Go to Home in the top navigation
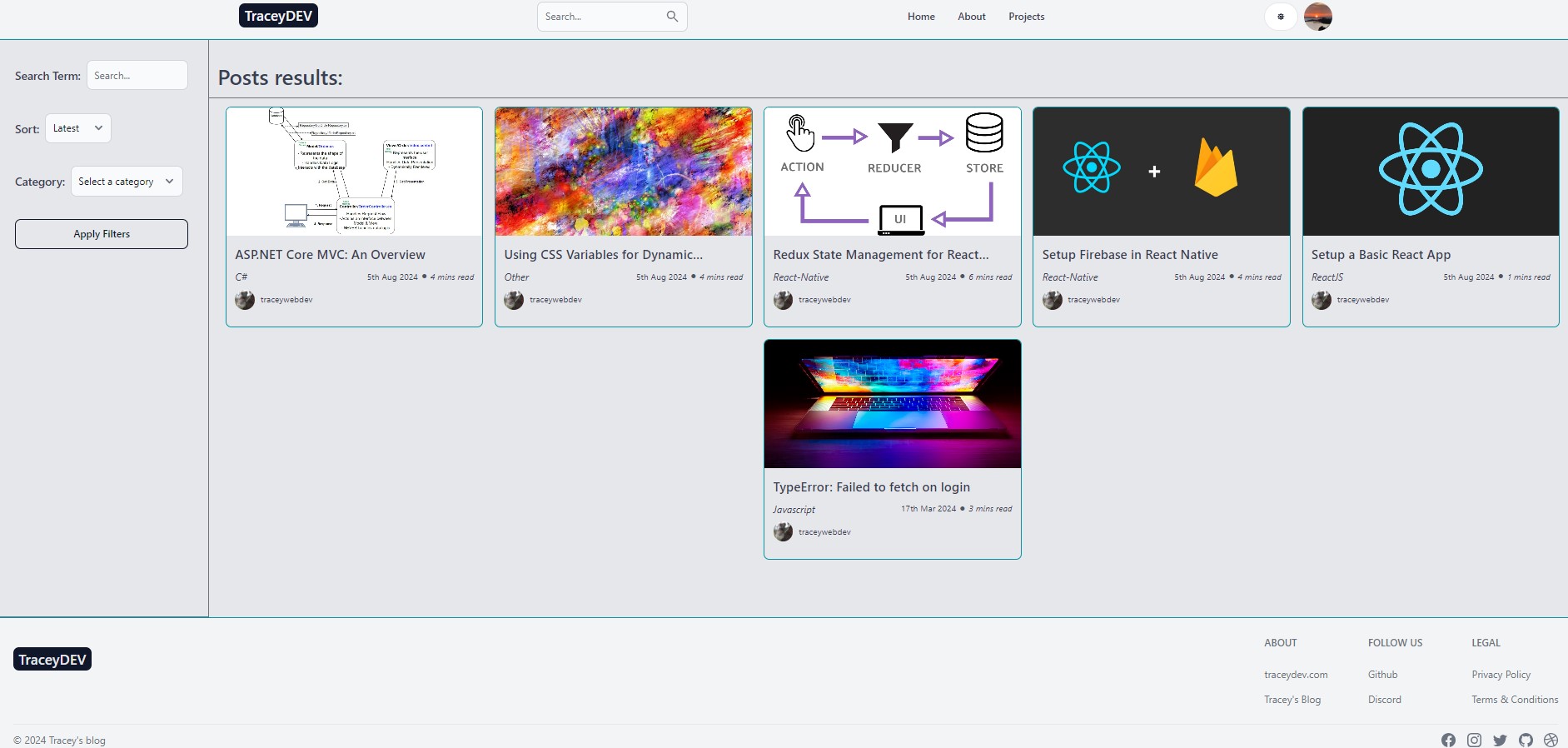1568x748 pixels. pyautogui.click(x=921, y=17)
